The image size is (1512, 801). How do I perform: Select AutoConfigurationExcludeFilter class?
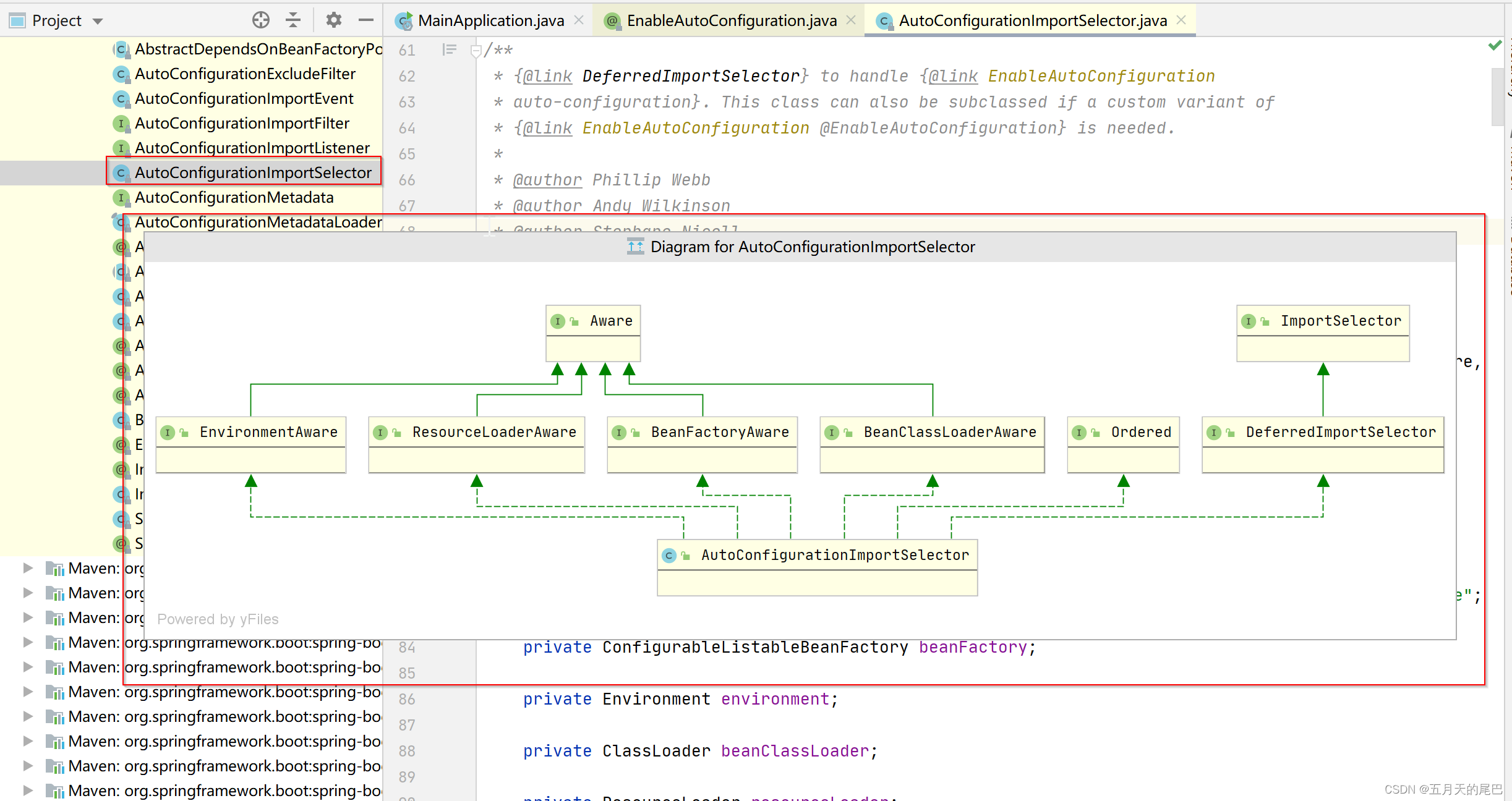[x=245, y=74]
